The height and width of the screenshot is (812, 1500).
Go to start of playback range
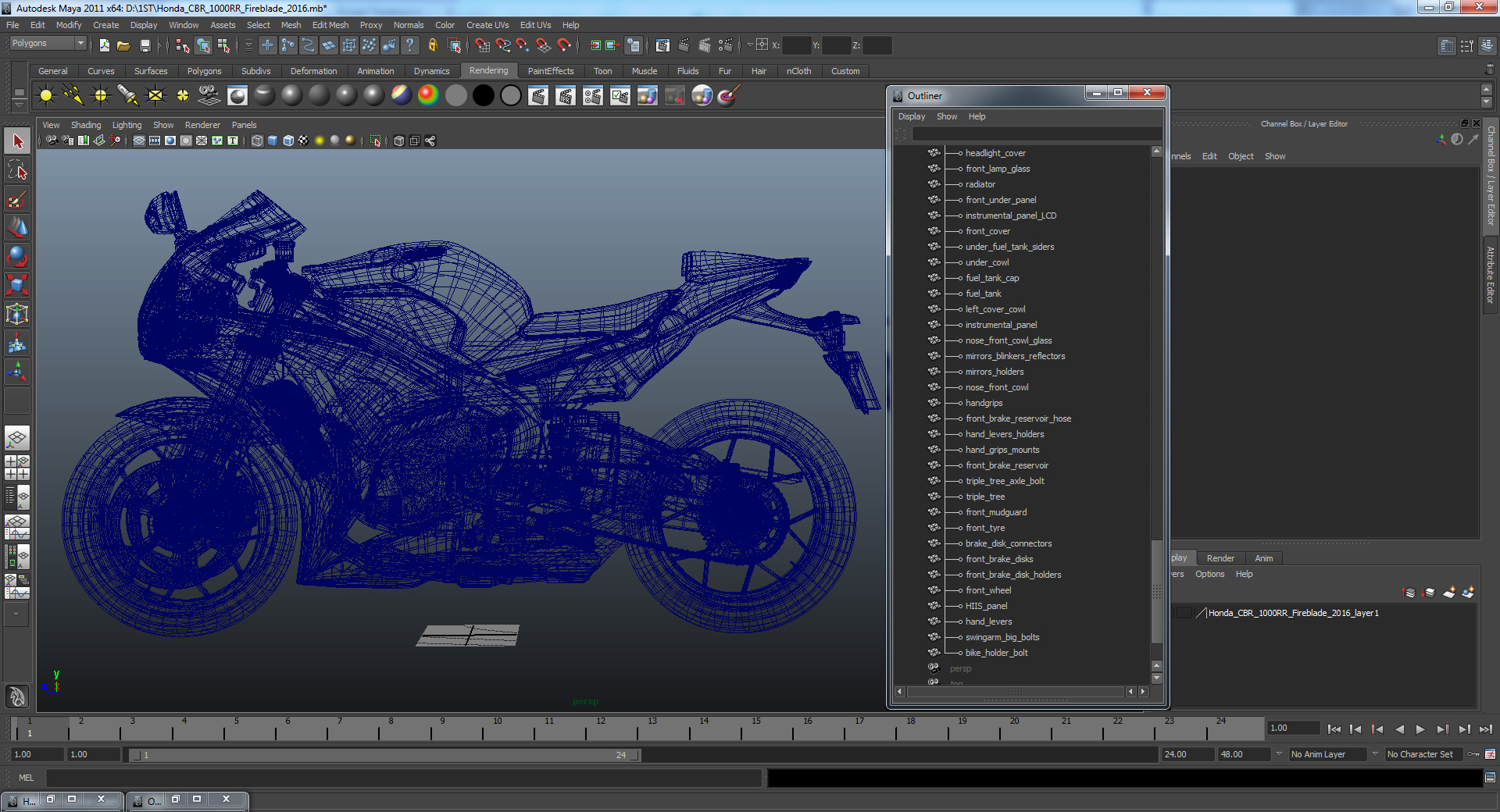[x=1334, y=729]
